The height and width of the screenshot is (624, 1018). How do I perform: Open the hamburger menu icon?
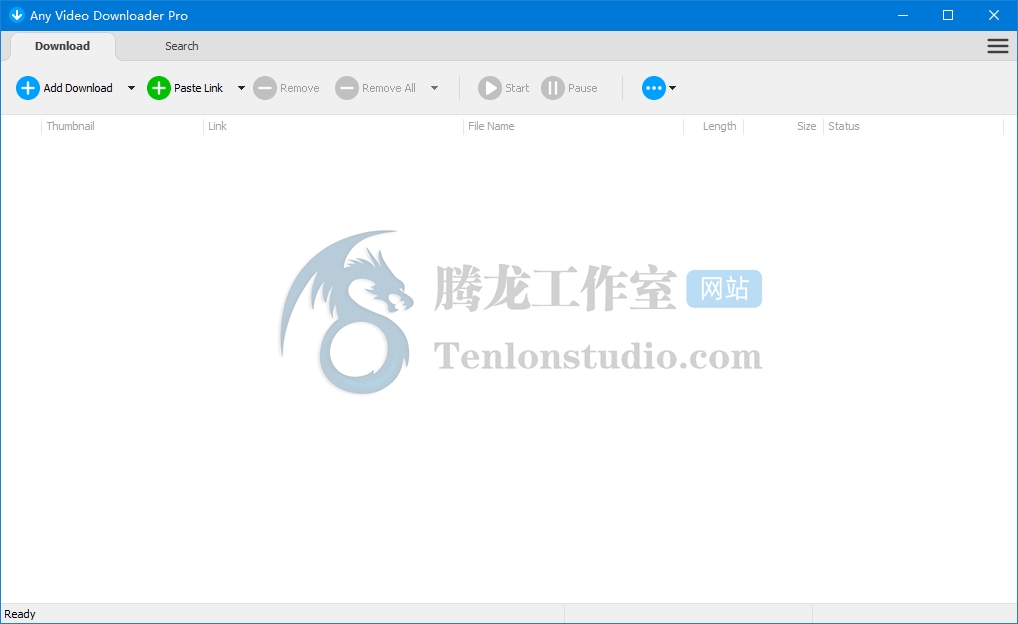[998, 46]
